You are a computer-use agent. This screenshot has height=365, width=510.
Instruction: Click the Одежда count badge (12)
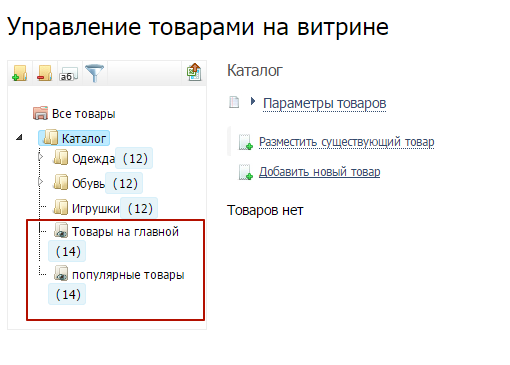click(x=134, y=158)
